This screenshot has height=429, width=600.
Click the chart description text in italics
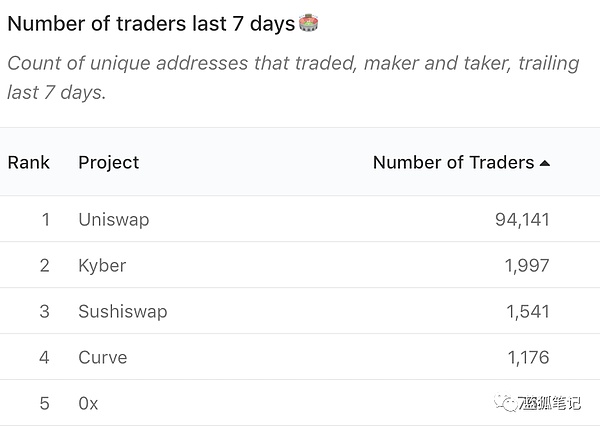pos(292,77)
